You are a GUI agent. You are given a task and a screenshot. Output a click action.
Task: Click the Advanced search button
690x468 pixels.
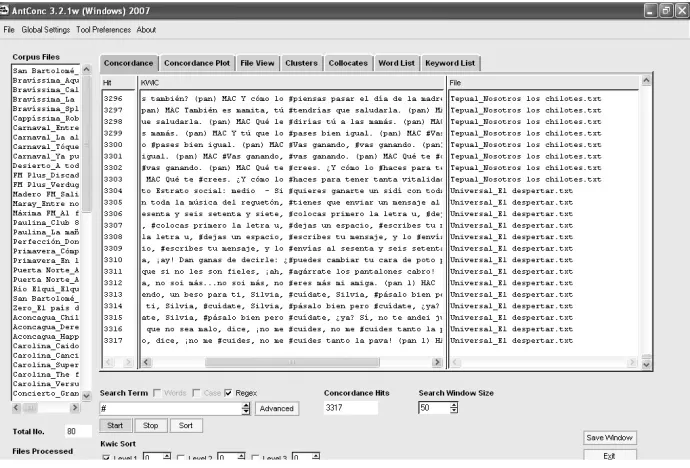pyautogui.click(x=277, y=409)
